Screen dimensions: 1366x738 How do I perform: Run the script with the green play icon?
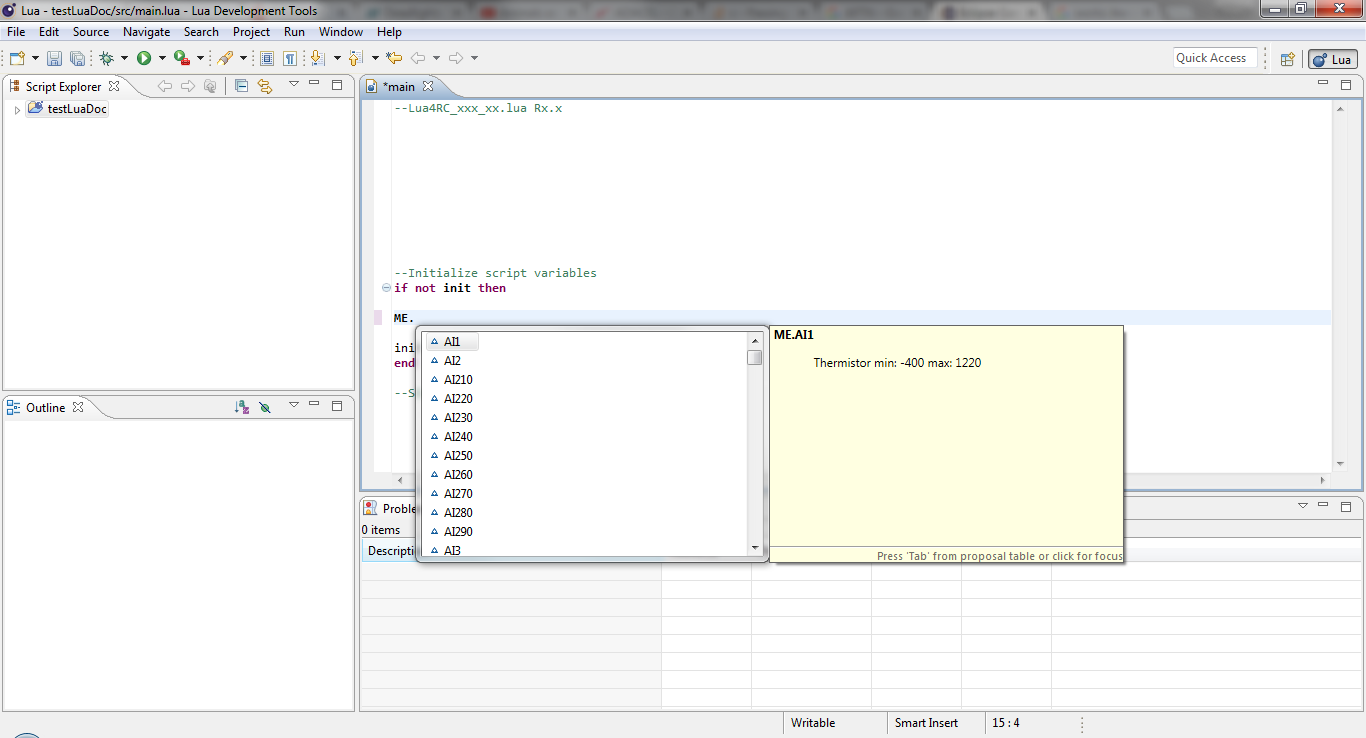tap(144, 58)
